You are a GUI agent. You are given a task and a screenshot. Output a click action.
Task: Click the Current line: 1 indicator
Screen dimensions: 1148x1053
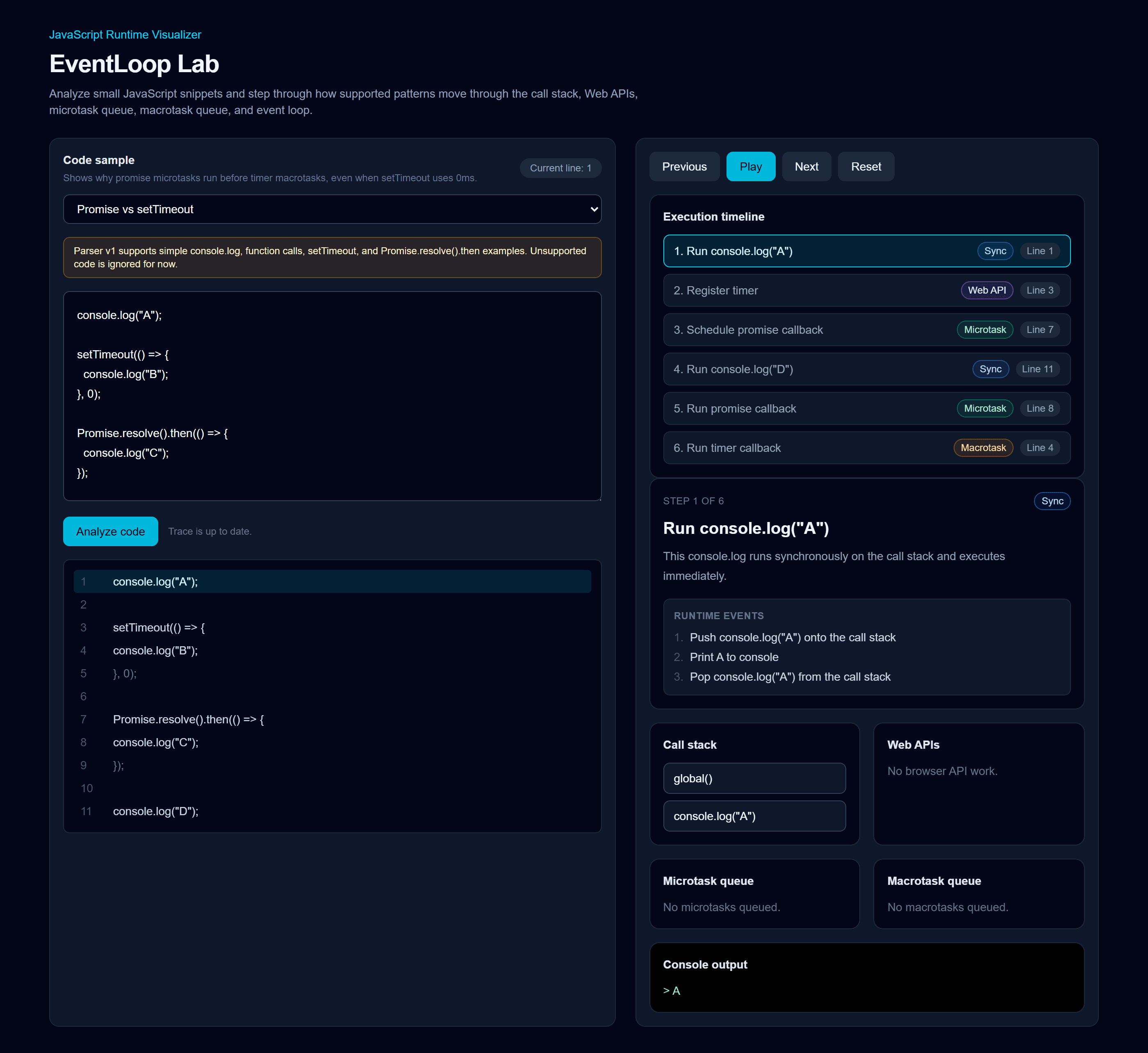(560, 168)
